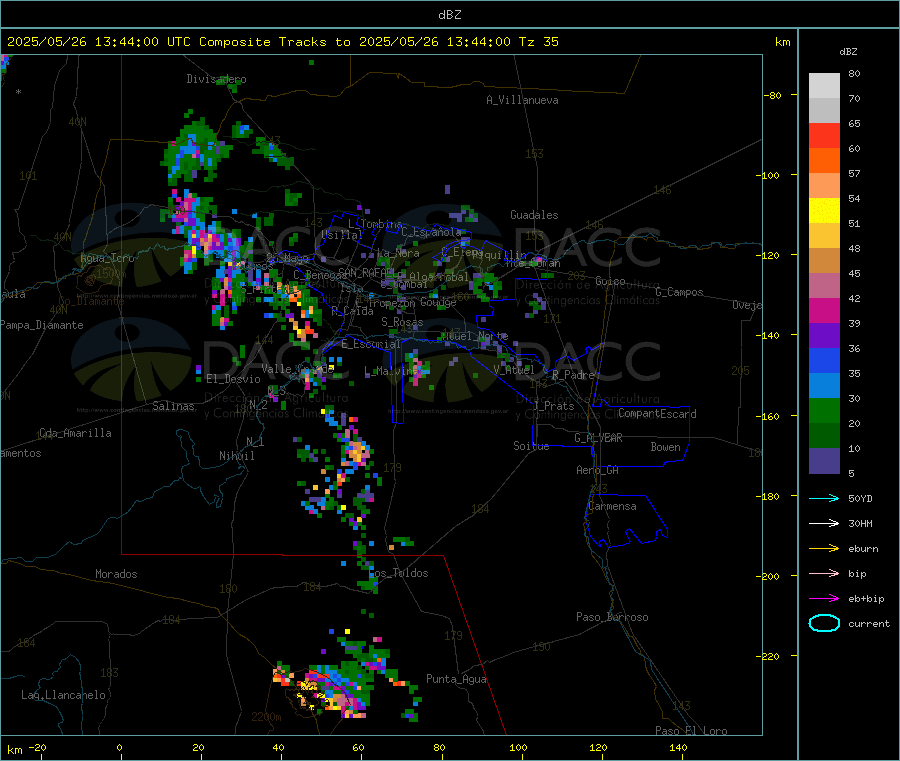900x761 pixels.
Task: Click the white 30HM track arrow in legend
Action: [x=824, y=523]
